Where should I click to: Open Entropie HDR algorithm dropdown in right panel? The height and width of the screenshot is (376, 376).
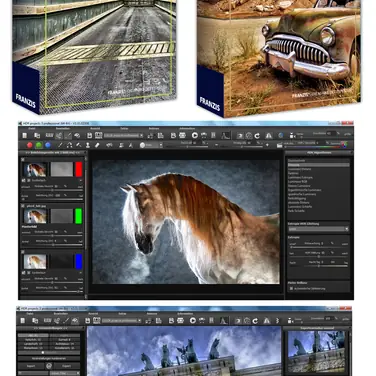click(318, 229)
